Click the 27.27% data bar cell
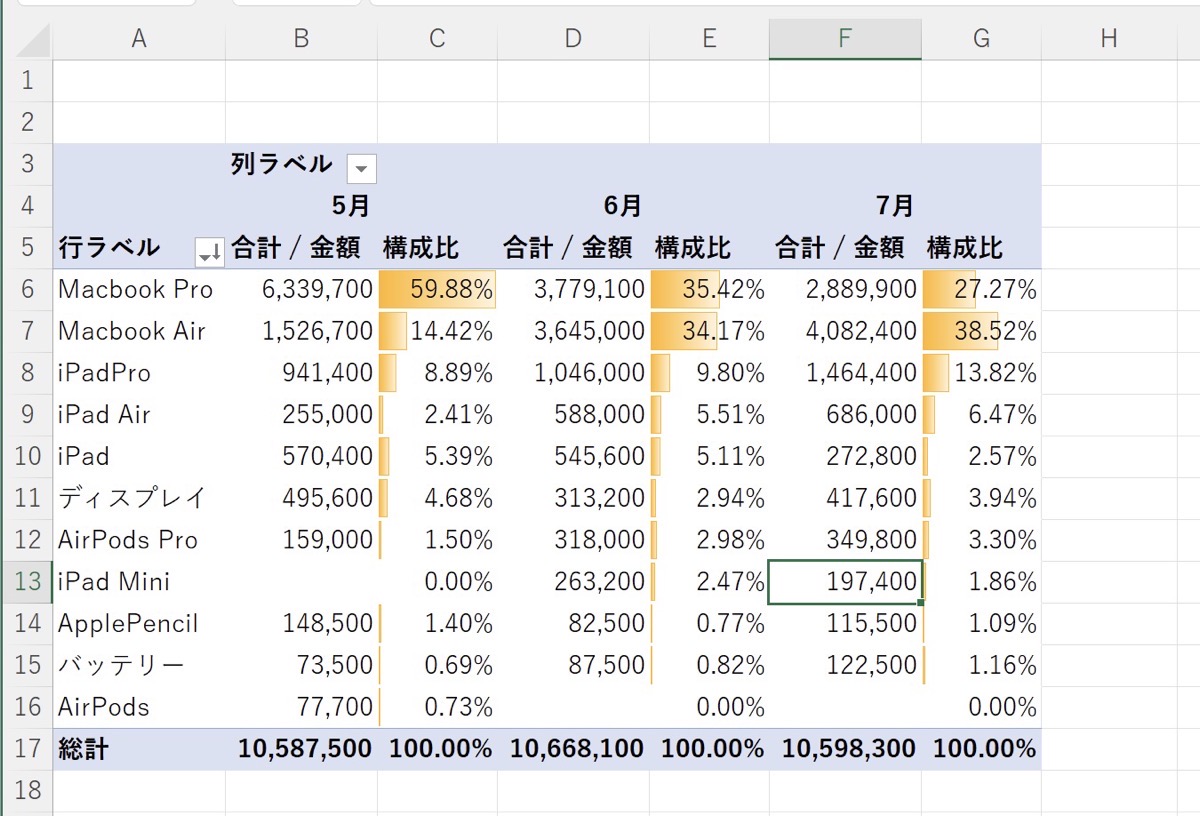The height and width of the screenshot is (816, 1200). [981, 289]
